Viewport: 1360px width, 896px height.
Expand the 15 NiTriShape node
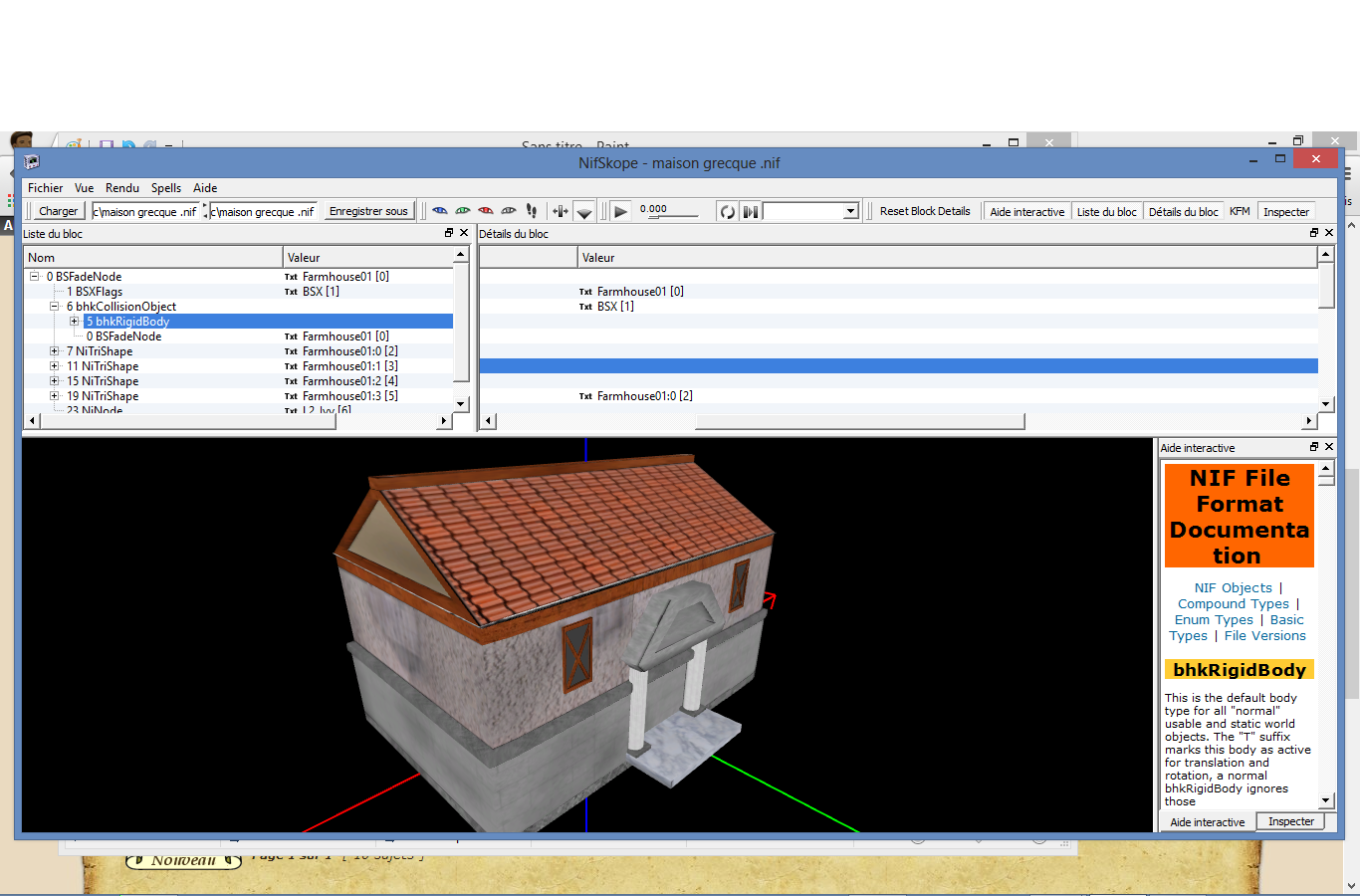tap(54, 381)
